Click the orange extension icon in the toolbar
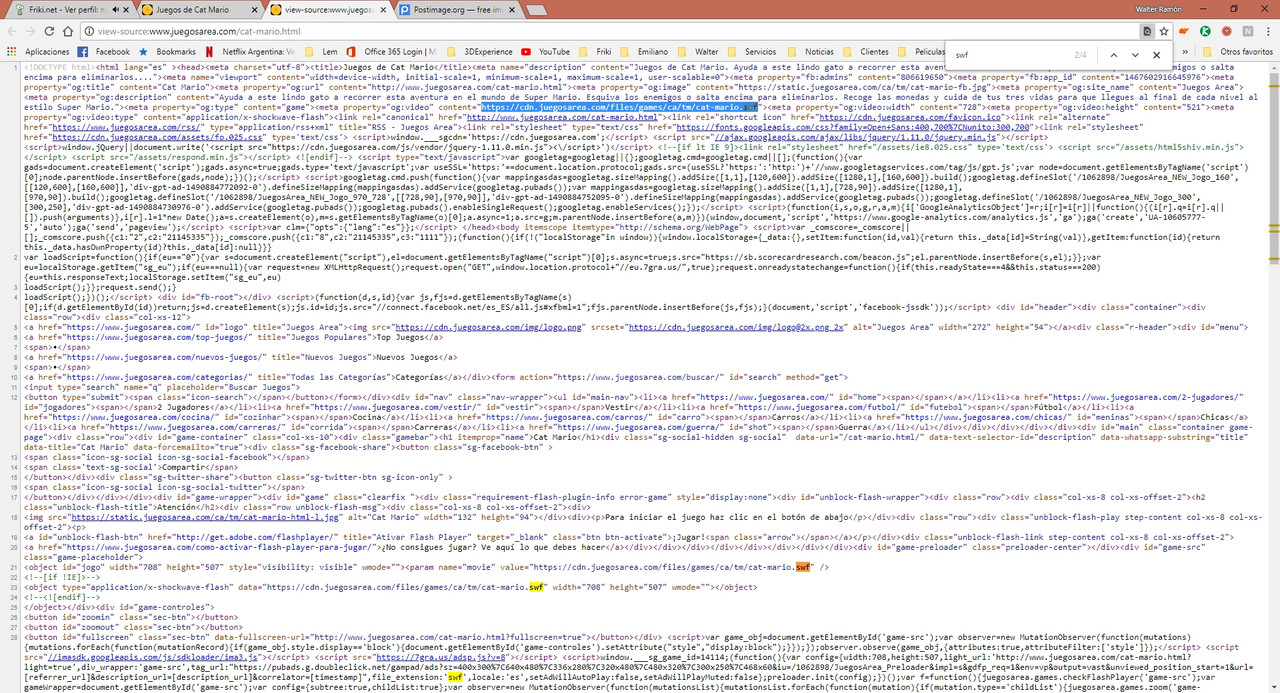 pyautogui.click(x=1185, y=31)
